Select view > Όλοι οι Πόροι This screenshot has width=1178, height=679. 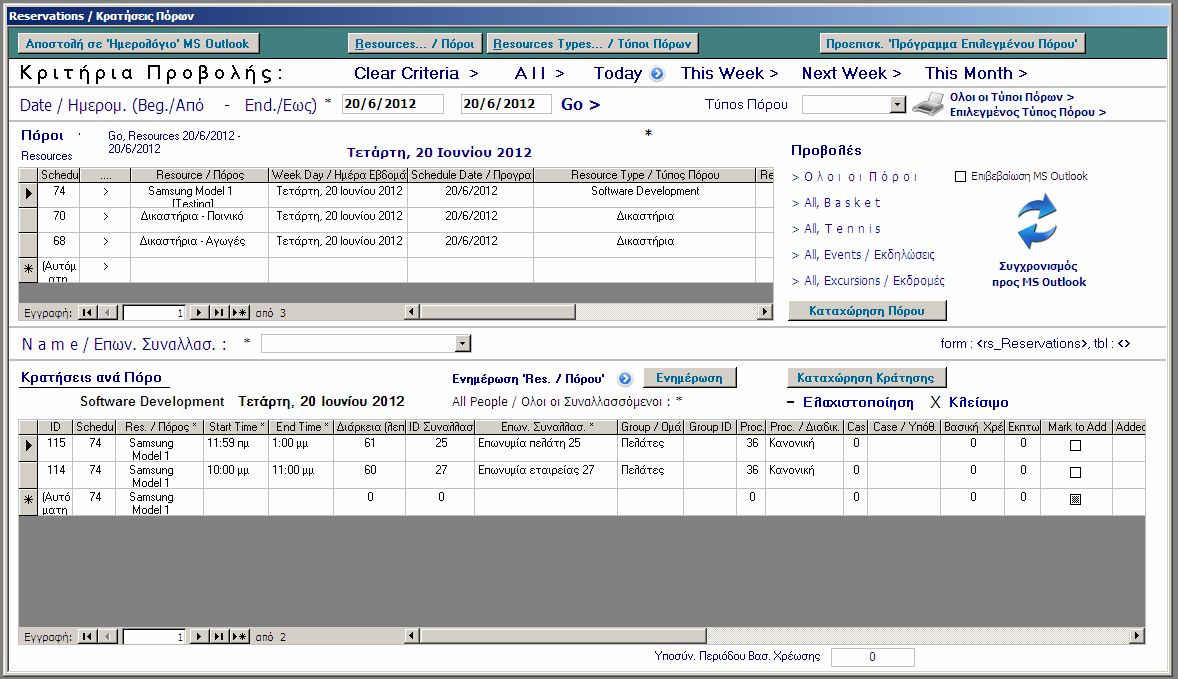(x=854, y=177)
